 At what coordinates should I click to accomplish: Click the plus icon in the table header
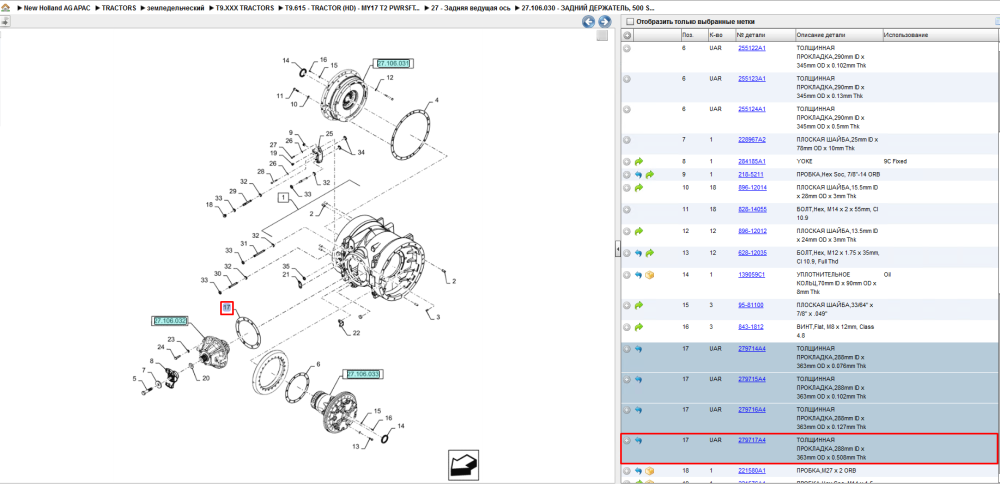tap(627, 35)
